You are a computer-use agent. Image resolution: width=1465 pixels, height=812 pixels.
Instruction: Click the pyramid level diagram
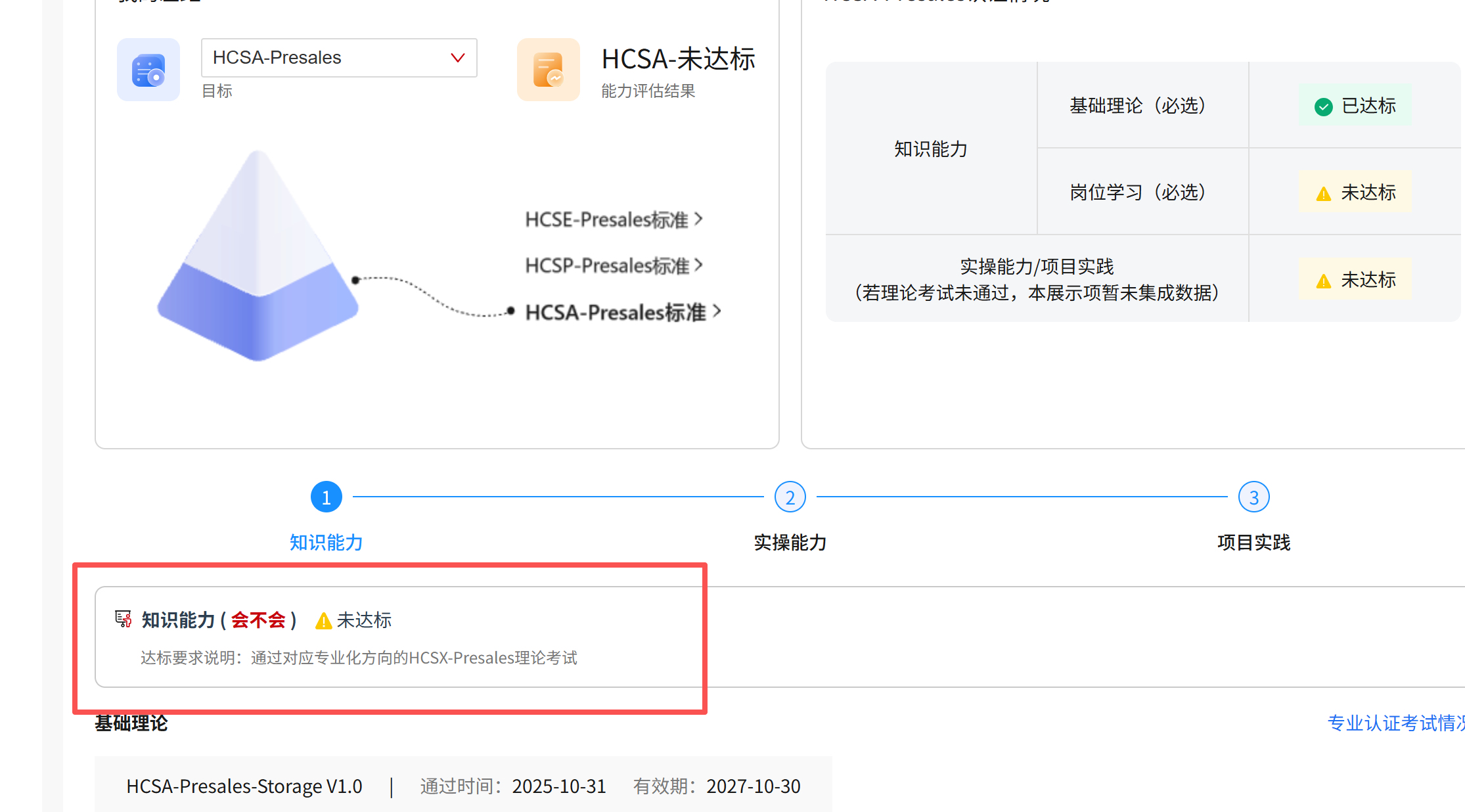click(x=258, y=258)
